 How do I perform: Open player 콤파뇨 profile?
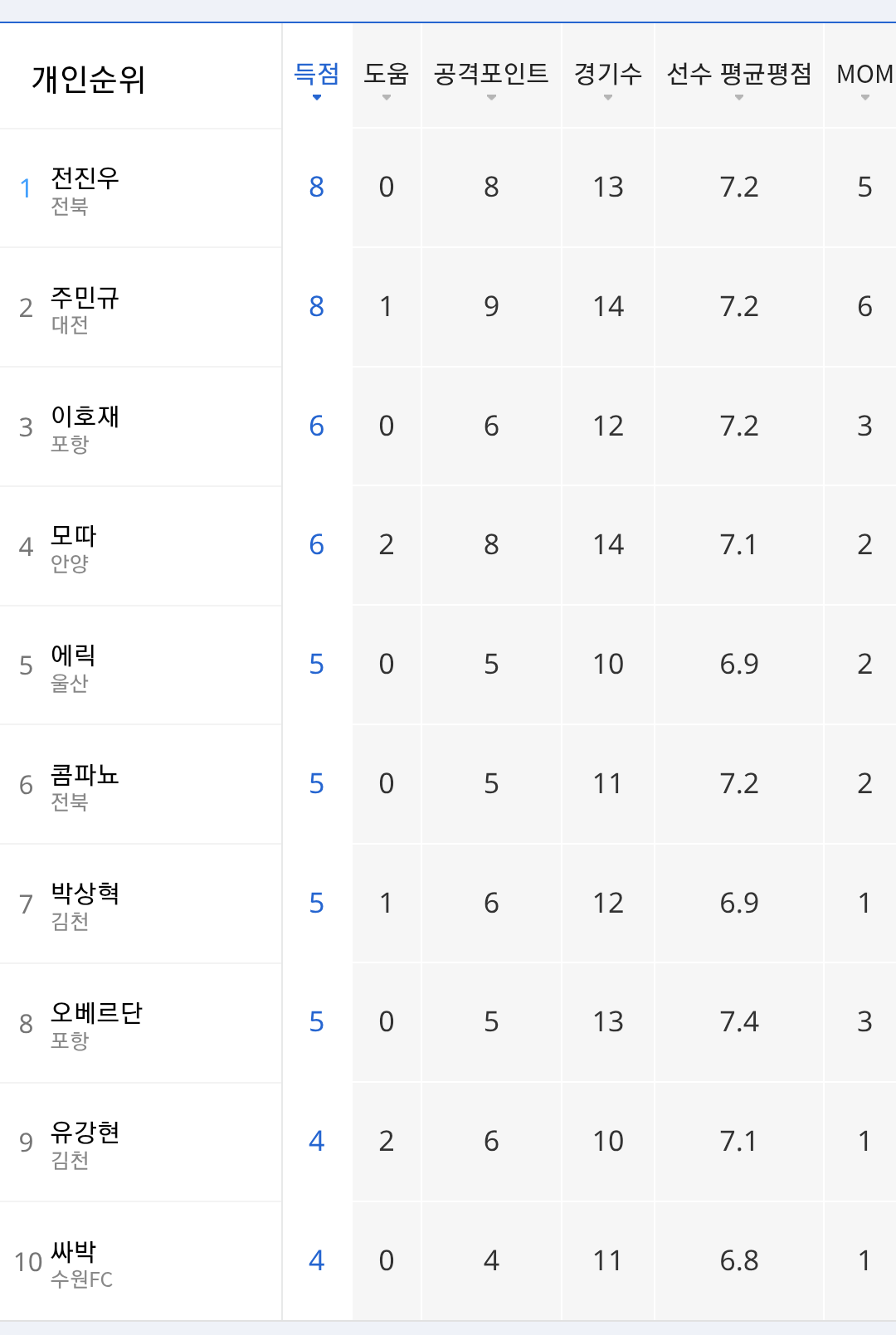tap(85, 776)
